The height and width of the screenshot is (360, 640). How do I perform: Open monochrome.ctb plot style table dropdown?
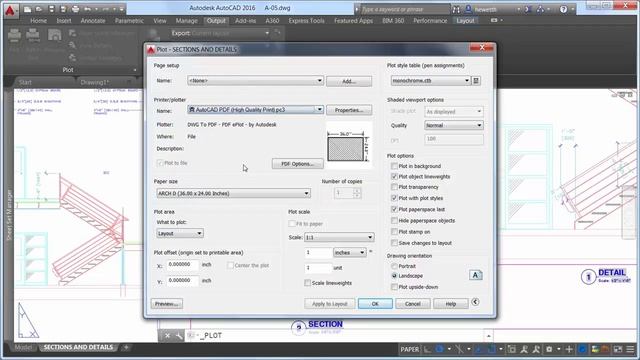(x=431, y=81)
